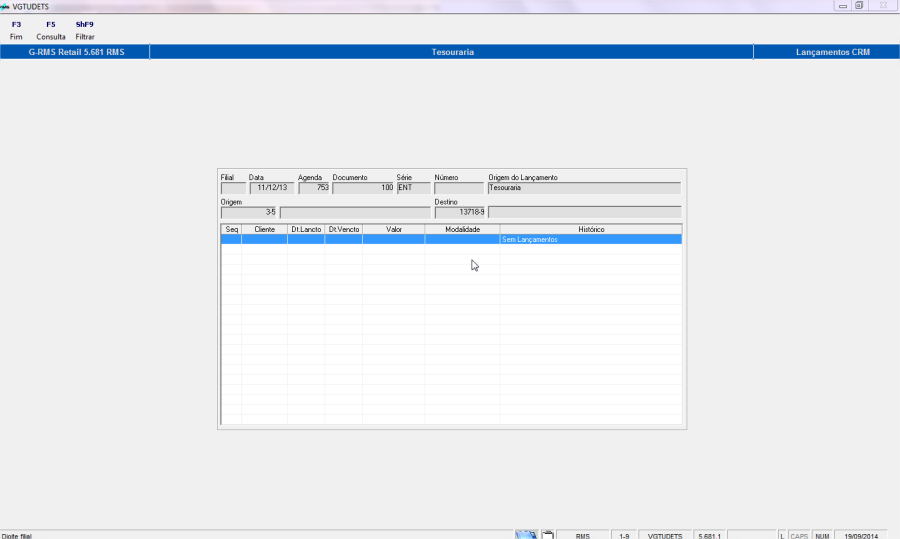This screenshot has height=539, width=900.
Task: Open F5 Consulta from the toolbar
Action: 51,30
